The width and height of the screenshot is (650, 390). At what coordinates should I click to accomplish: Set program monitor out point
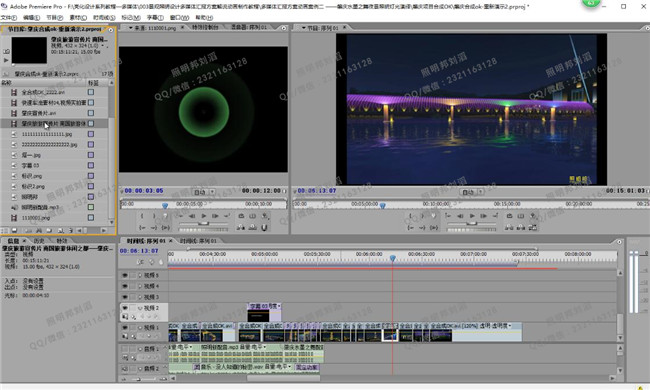pyautogui.click(x=422, y=216)
